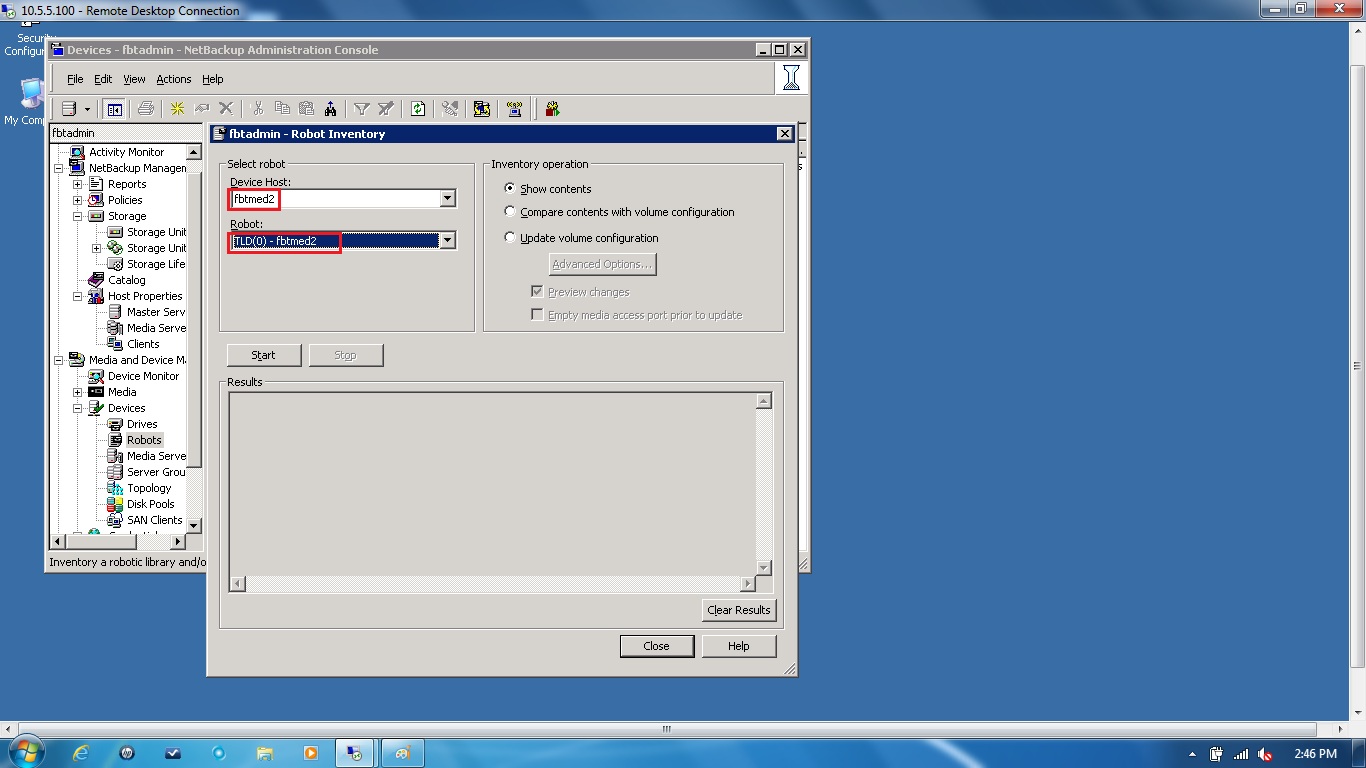Screen dimensions: 1366x768
Task: Expand the Media tree node
Action: 77,392
